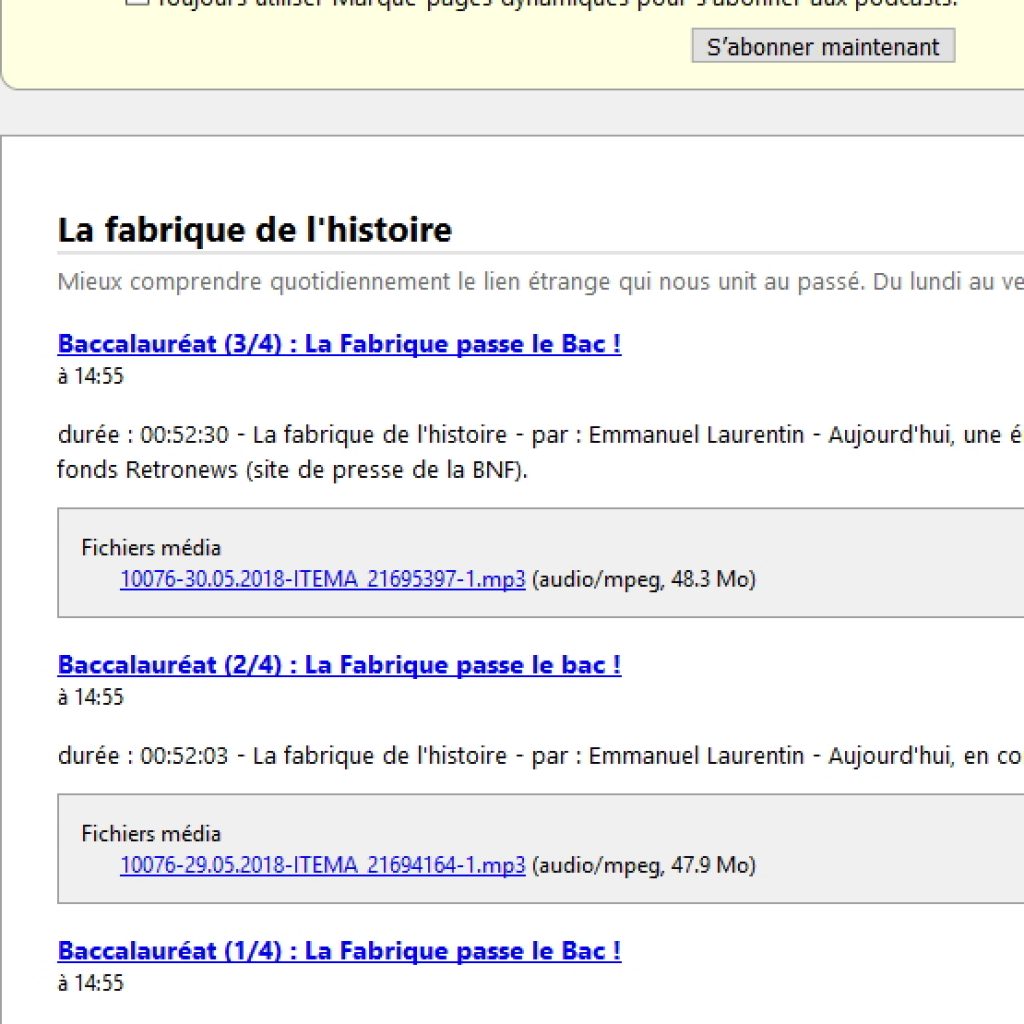The width and height of the screenshot is (1024, 1024).
Task: Click the "Mieux comprendre quotidiennement" description line
Action: pyautogui.click(x=541, y=282)
